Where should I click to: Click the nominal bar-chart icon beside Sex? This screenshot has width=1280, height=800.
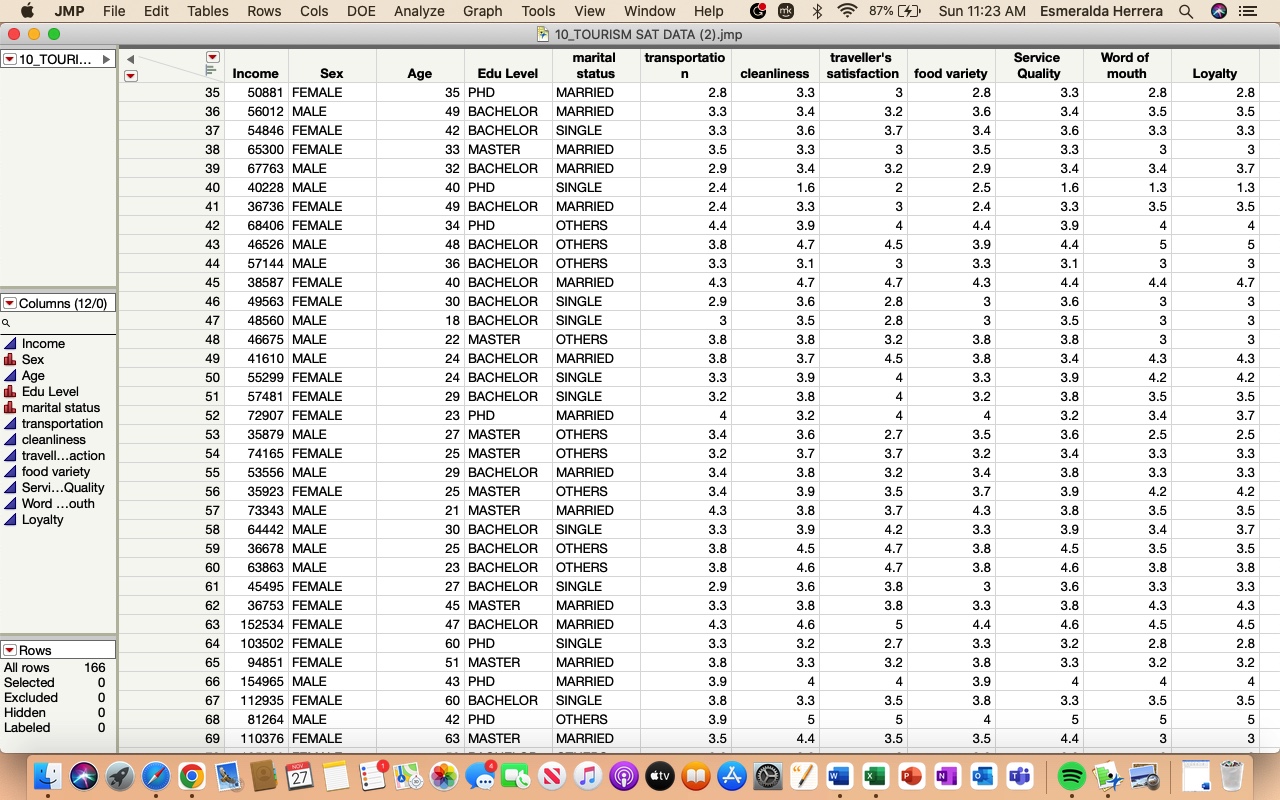(8, 359)
